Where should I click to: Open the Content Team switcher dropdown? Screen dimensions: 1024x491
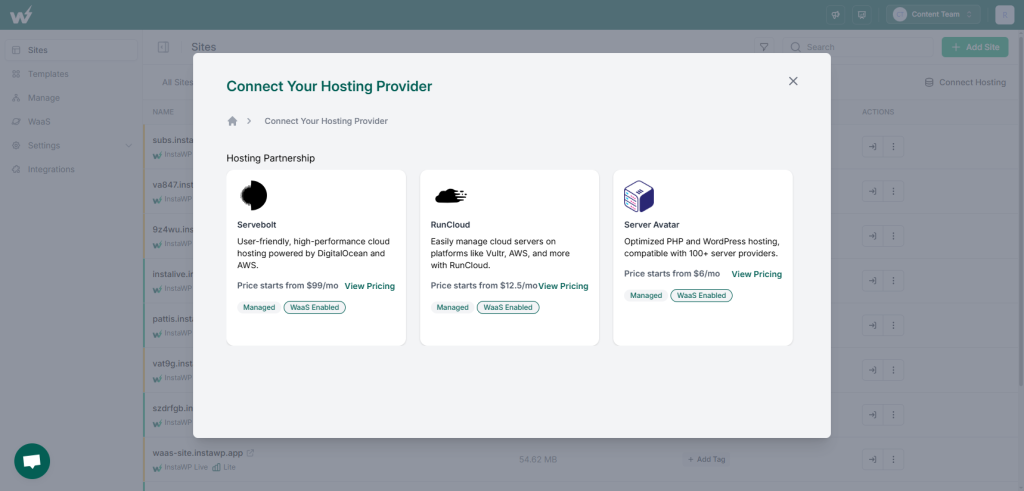[x=933, y=14]
